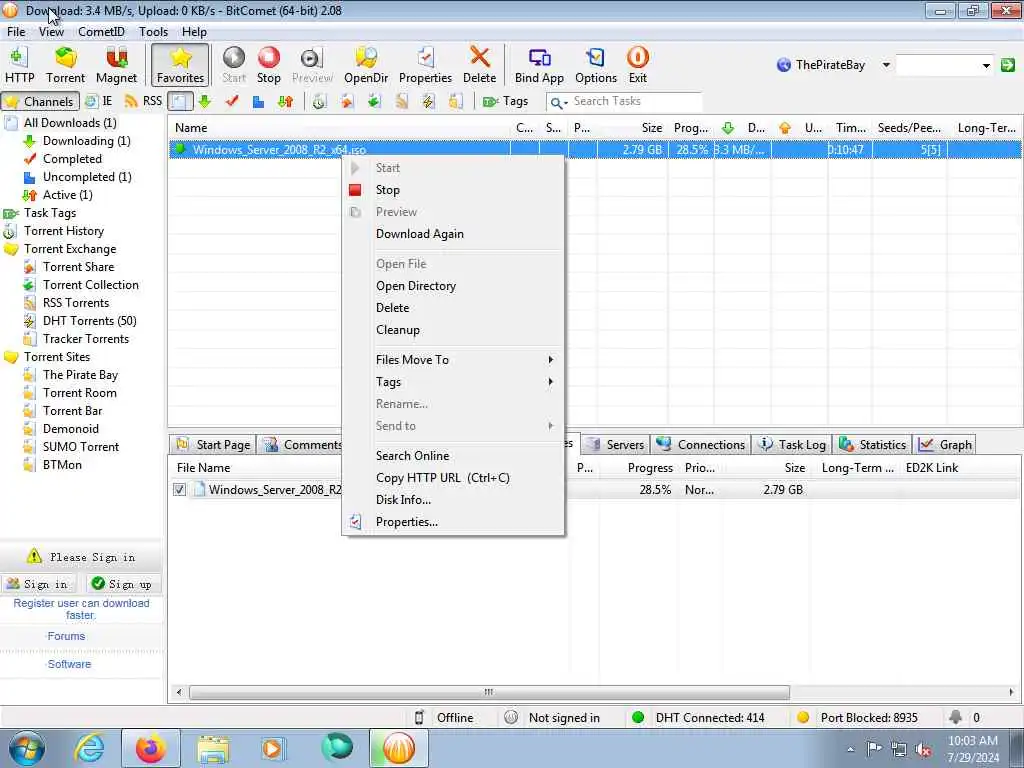Toggle the Channels sidebar button
Screen dimensions: 1024x768
40,101
